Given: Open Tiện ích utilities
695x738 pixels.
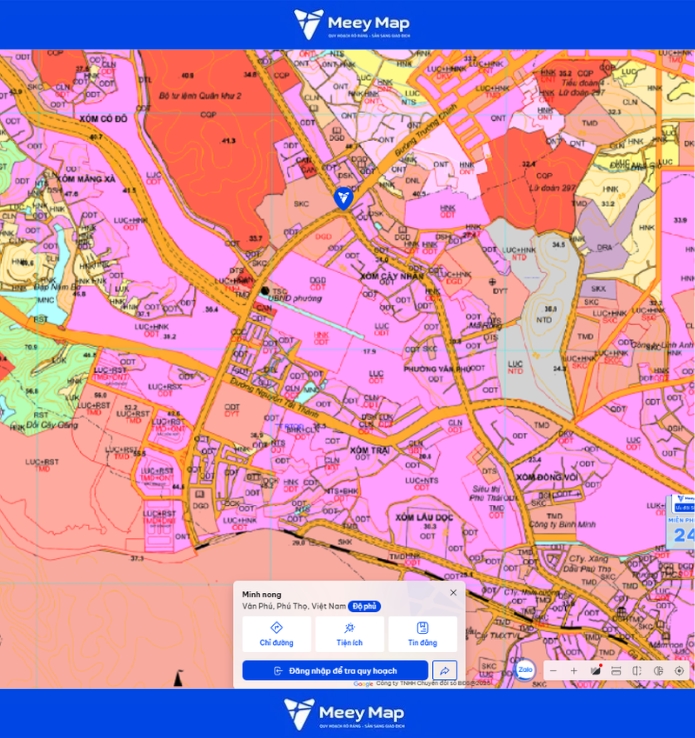Looking at the screenshot, I should coord(350,634).
